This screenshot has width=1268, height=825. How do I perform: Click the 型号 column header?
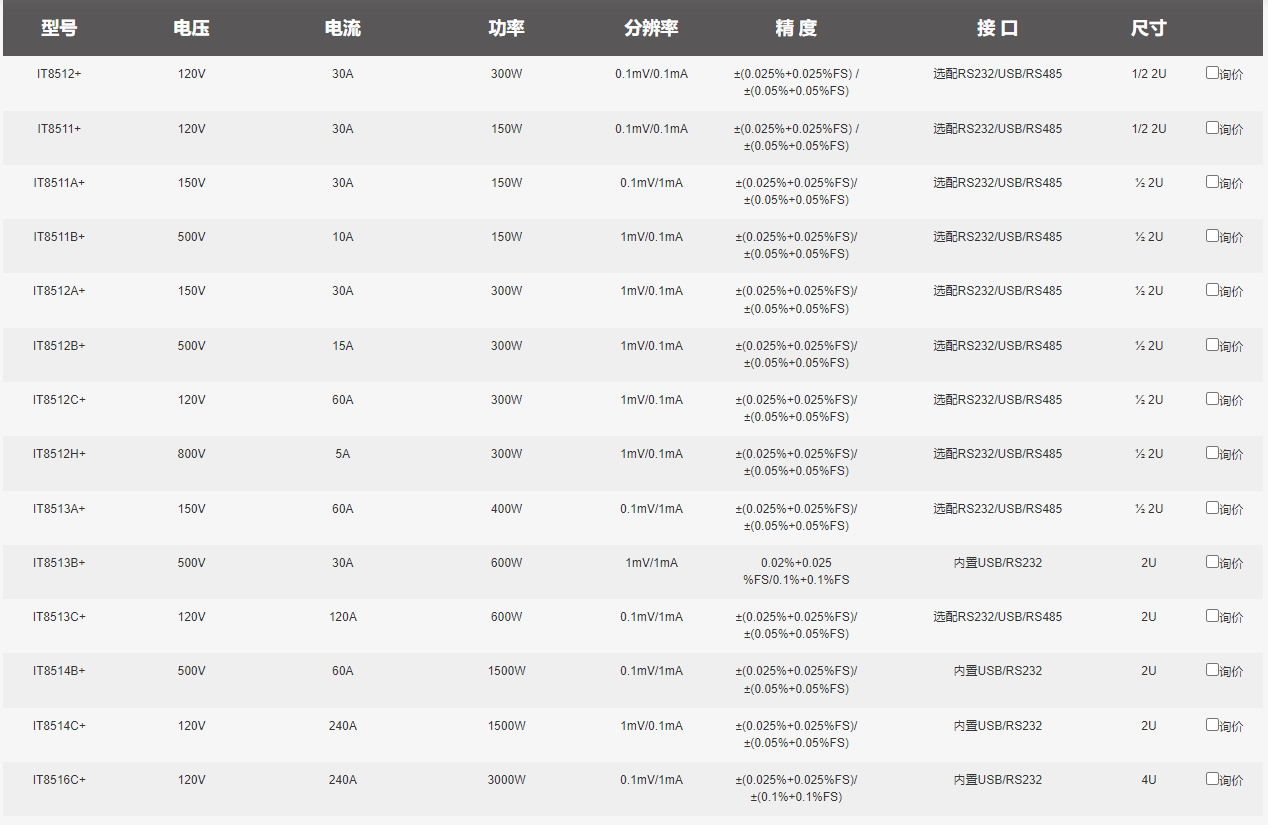(59, 28)
